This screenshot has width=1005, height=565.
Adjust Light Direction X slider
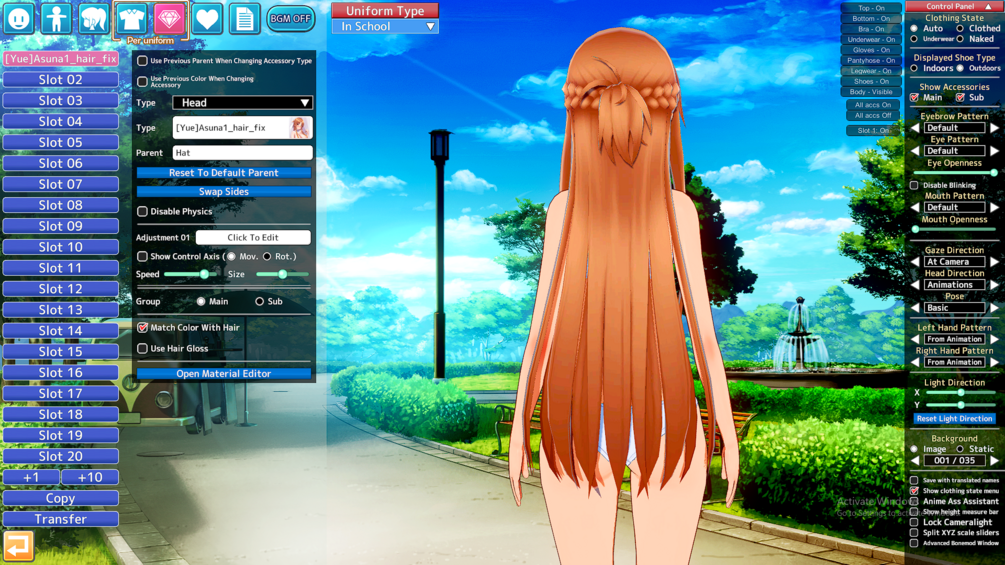tap(960, 393)
